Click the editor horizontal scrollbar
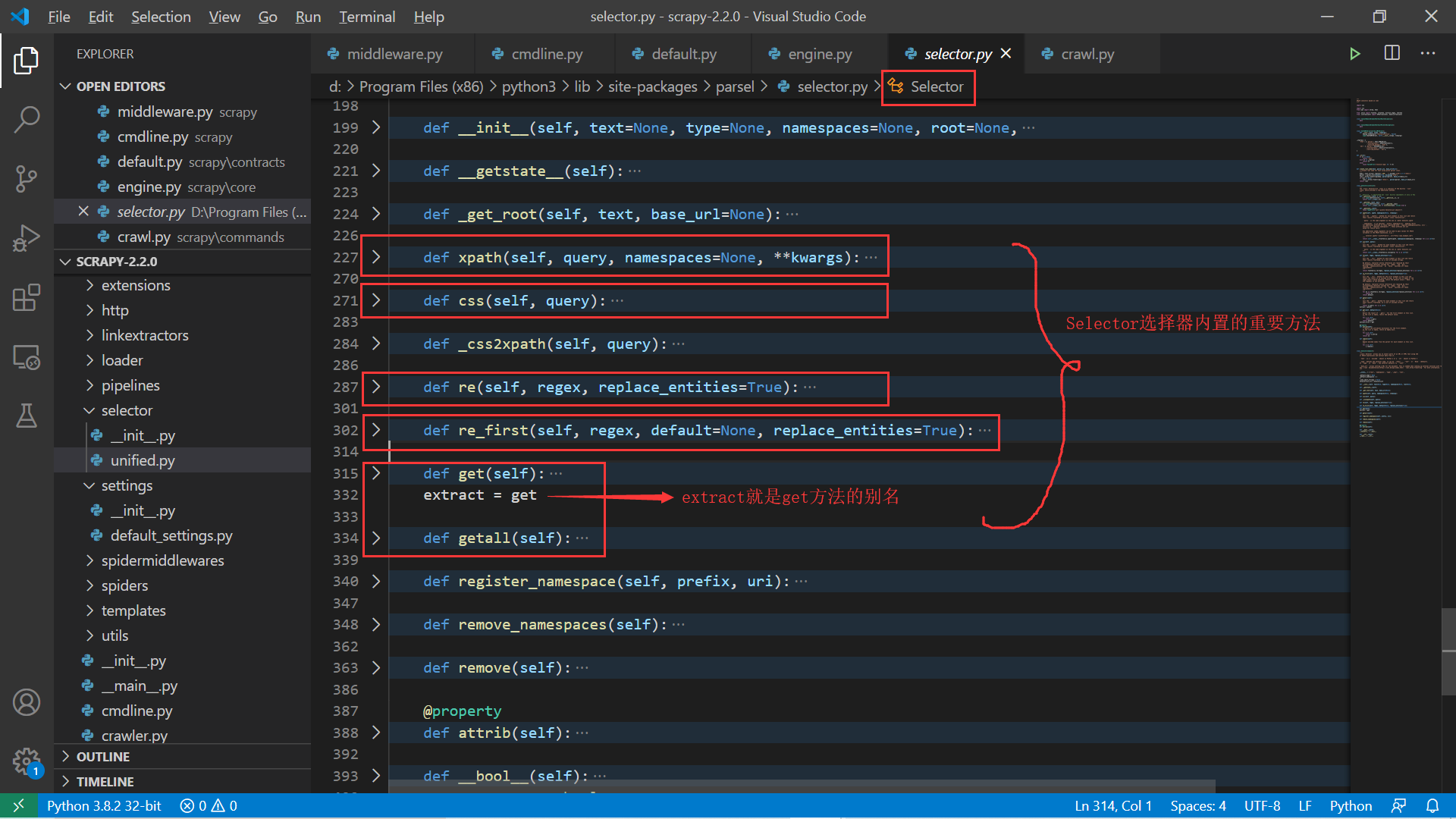 (802, 786)
